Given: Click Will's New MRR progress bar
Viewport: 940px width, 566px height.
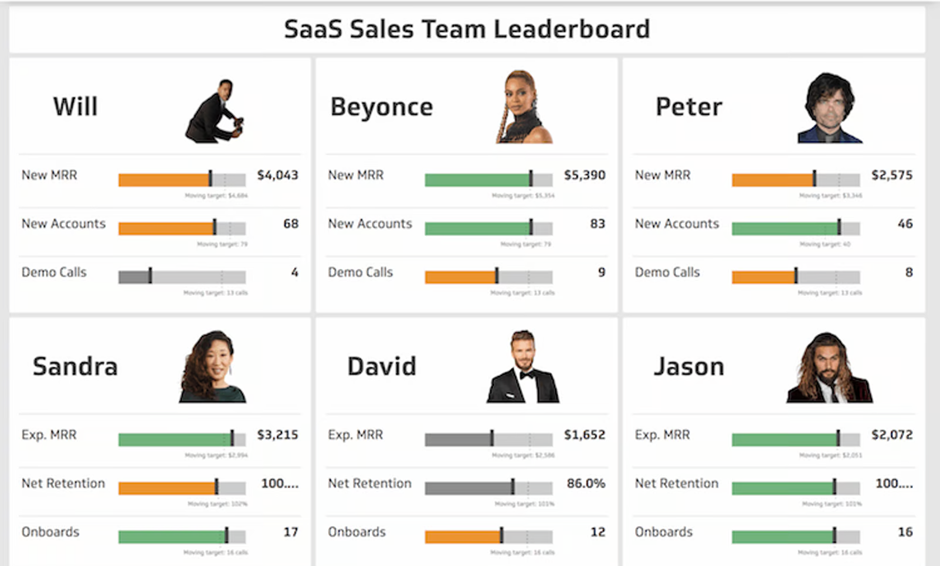Looking at the screenshot, I should (x=181, y=180).
